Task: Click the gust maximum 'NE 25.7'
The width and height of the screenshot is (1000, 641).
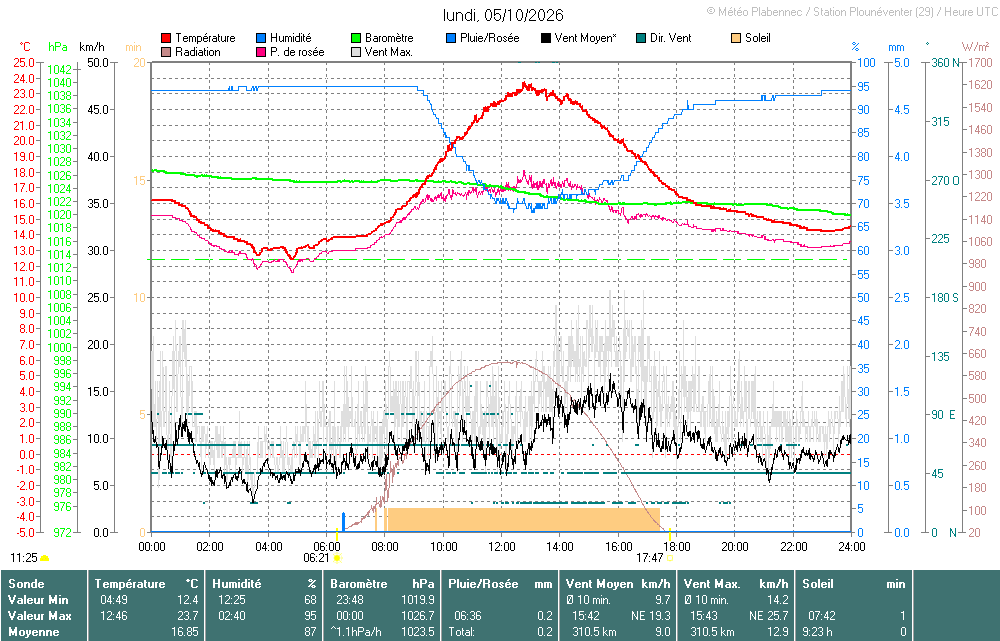Action: 768,616
